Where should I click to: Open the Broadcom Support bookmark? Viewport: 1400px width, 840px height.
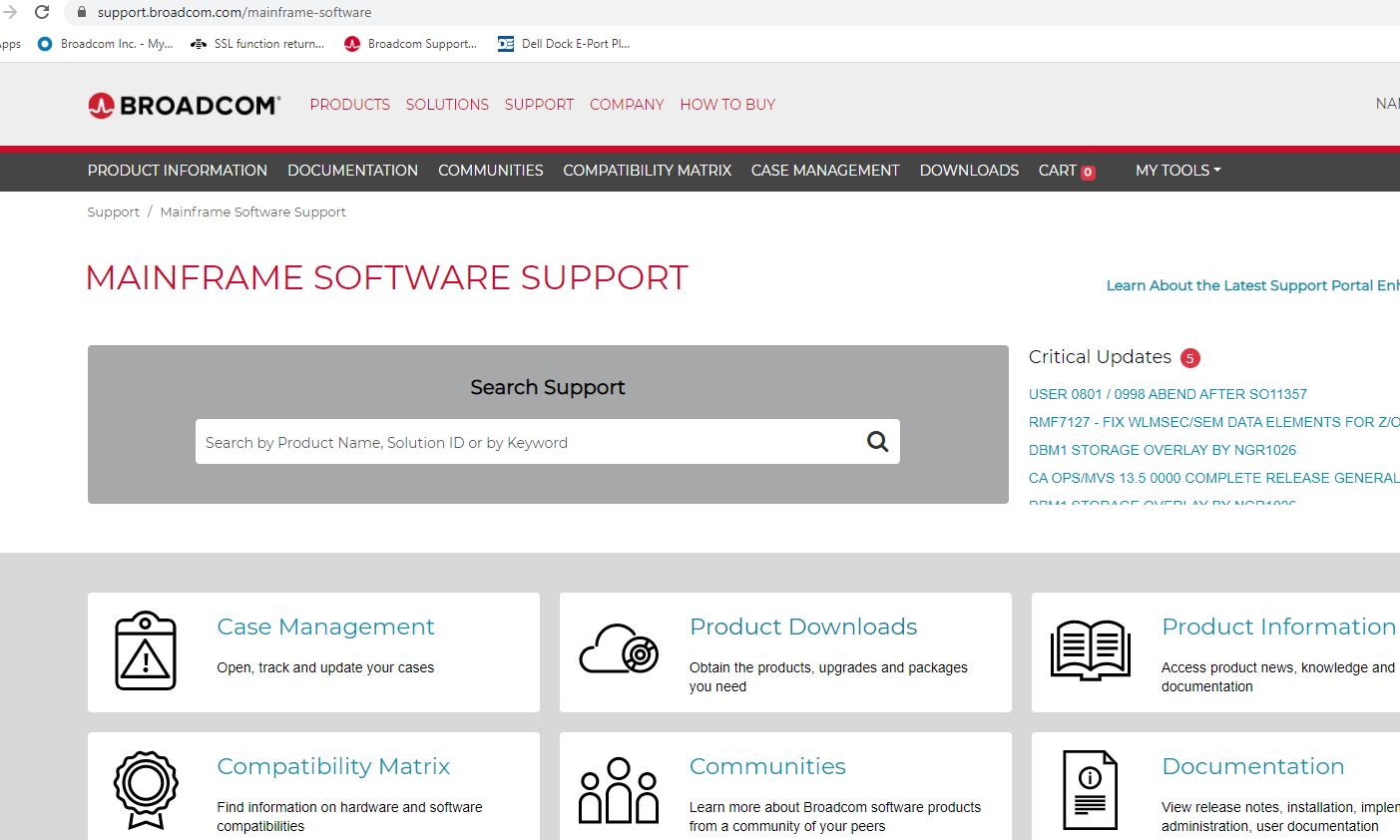[411, 44]
